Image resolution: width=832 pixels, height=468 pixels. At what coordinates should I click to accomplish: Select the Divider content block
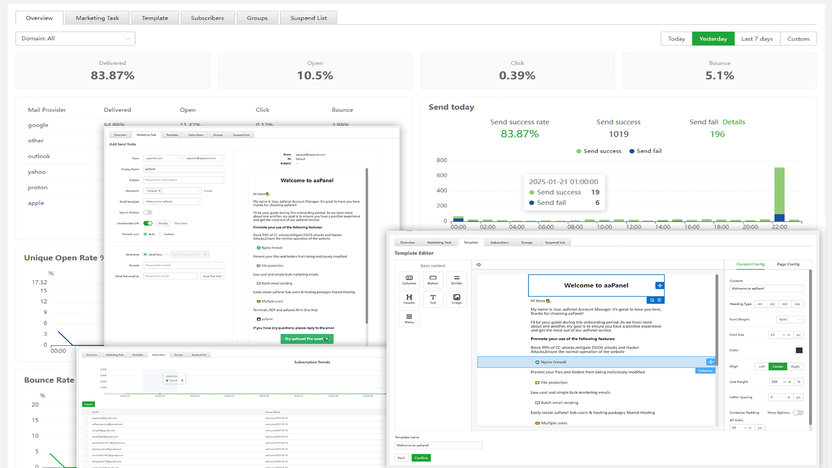457,281
